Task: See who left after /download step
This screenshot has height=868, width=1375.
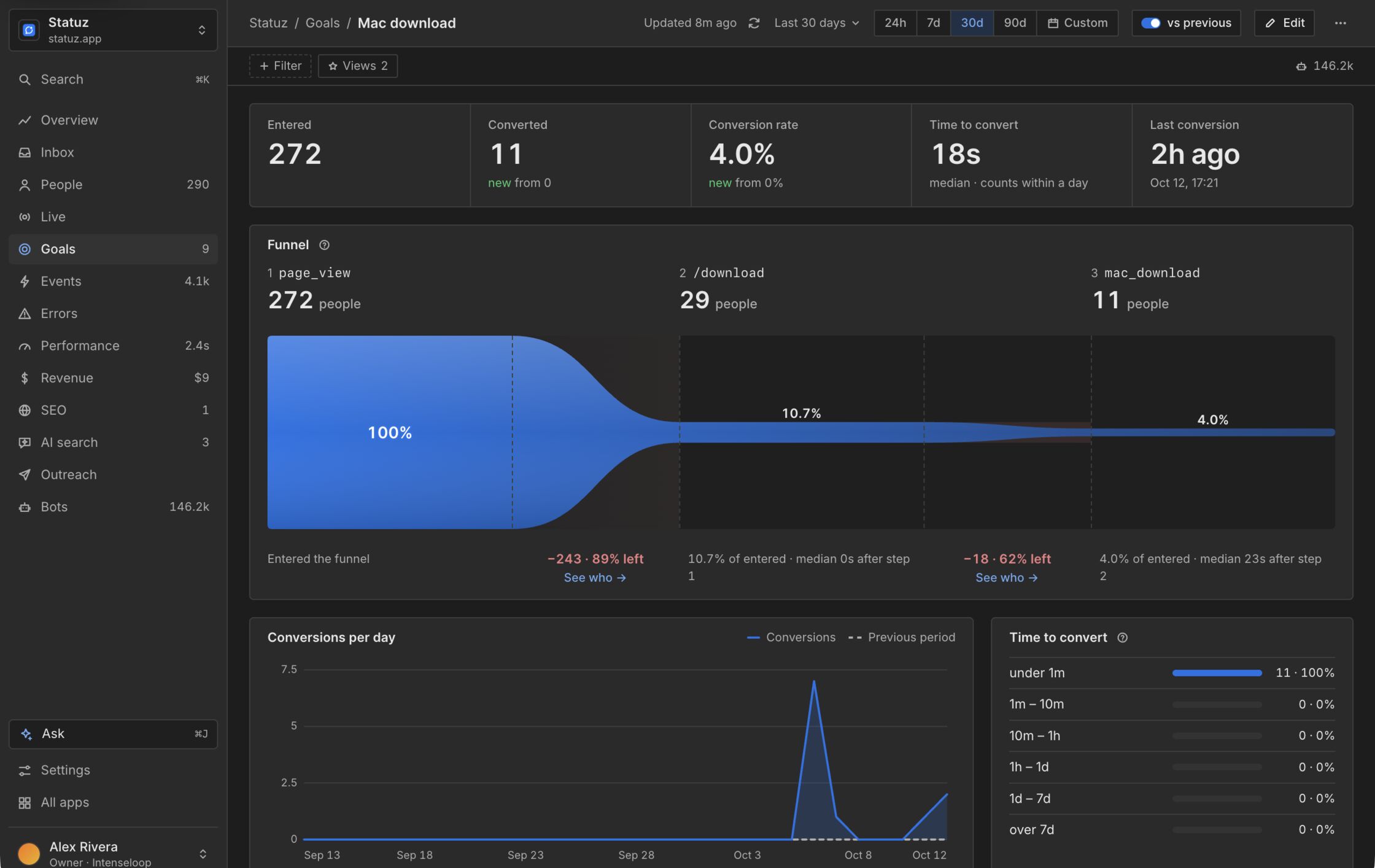Action: click(1007, 578)
